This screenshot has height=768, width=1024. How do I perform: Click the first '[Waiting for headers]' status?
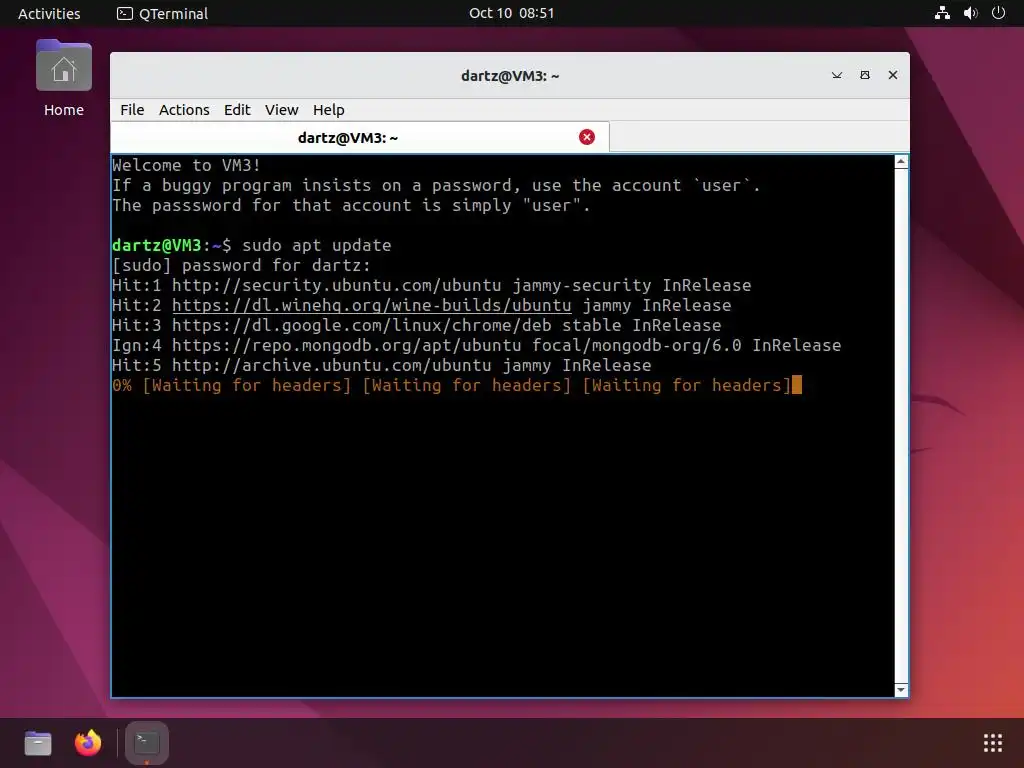(x=247, y=385)
